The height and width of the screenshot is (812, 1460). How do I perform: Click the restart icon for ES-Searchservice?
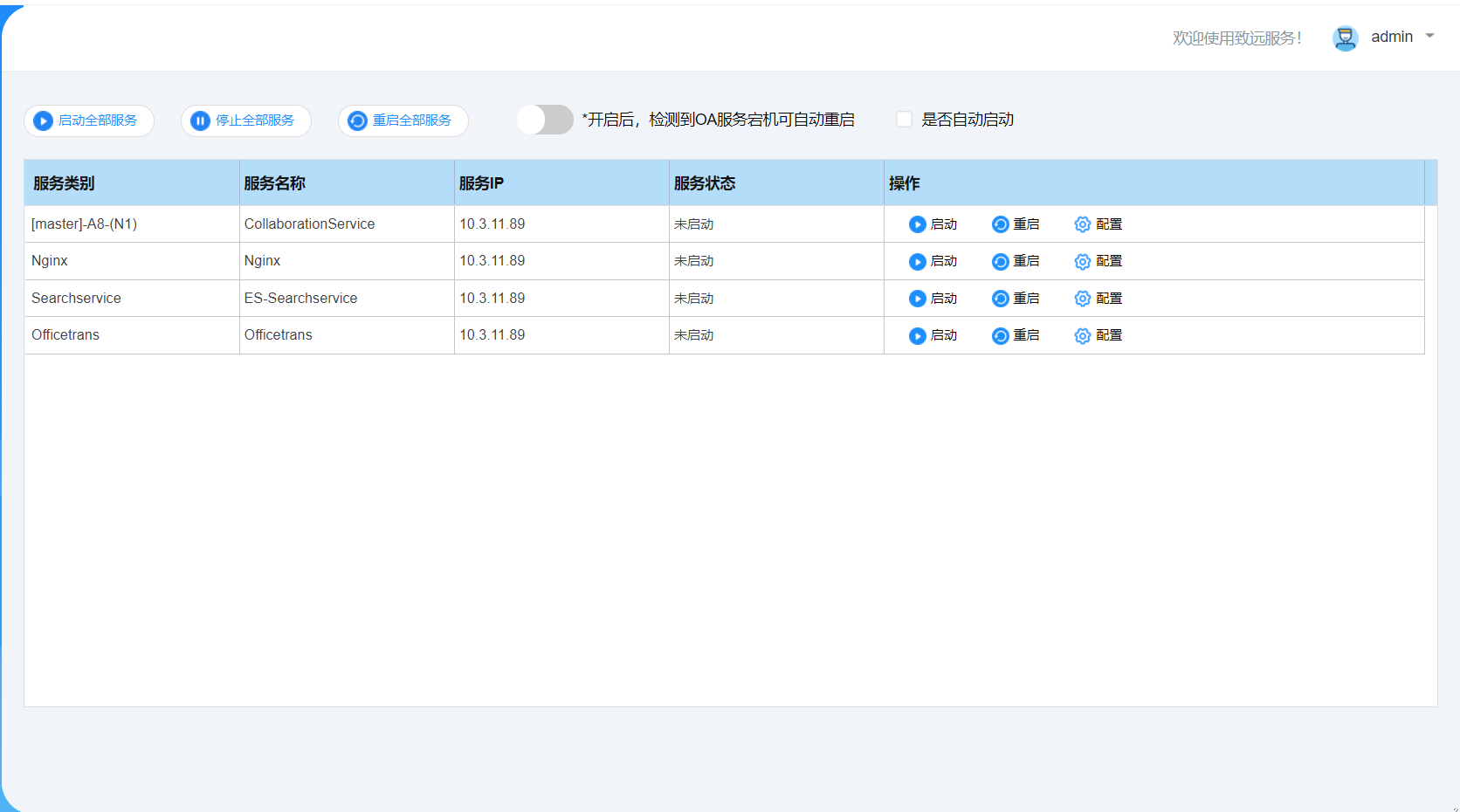pyautogui.click(x=1000, y=299)
